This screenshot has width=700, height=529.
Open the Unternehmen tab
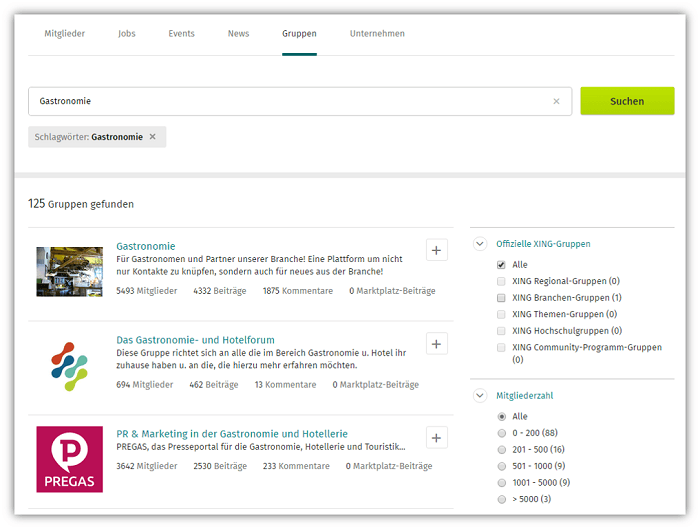point(377,34)
